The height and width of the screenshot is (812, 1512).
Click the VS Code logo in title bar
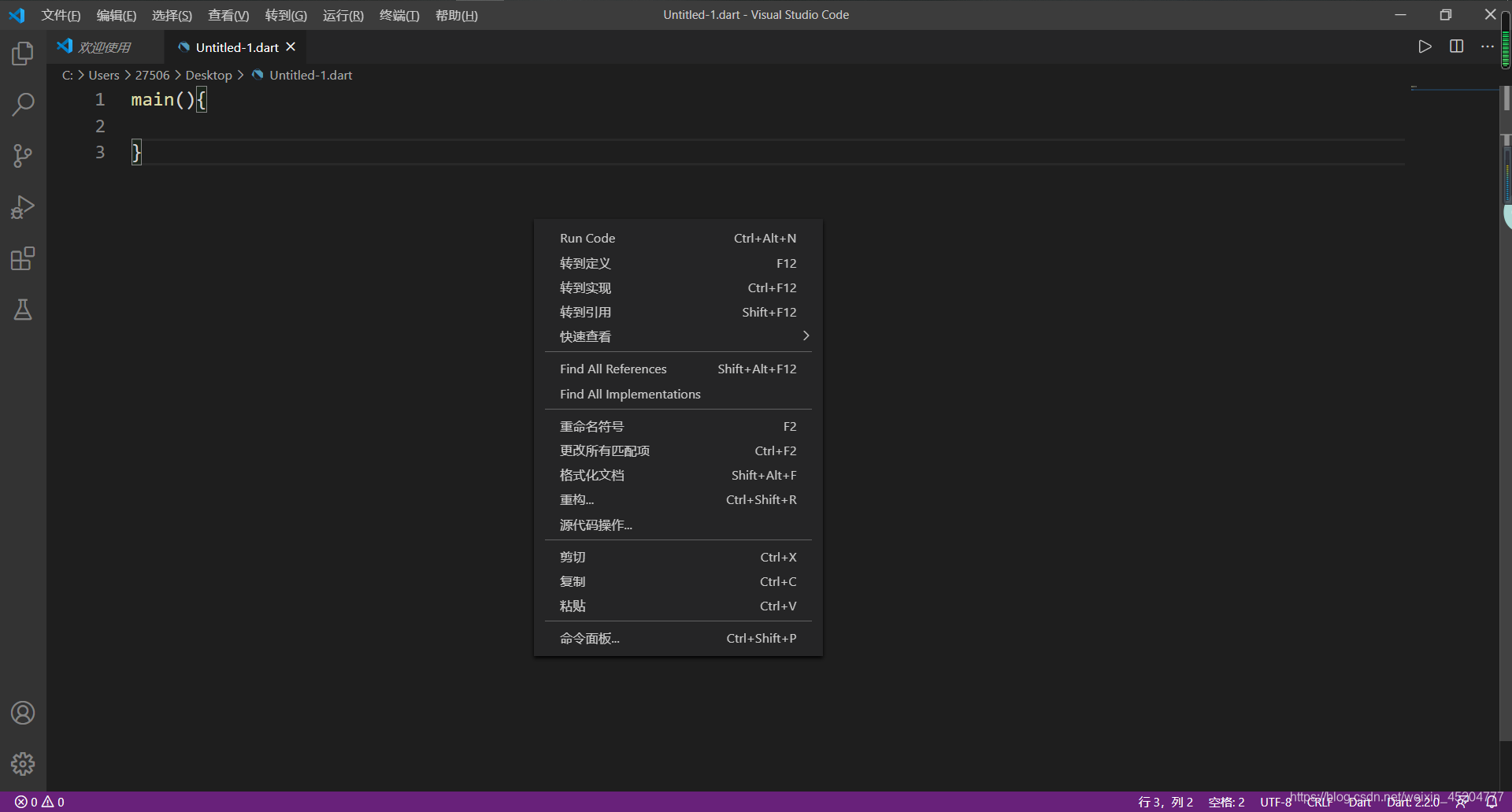tap(17, 15)
